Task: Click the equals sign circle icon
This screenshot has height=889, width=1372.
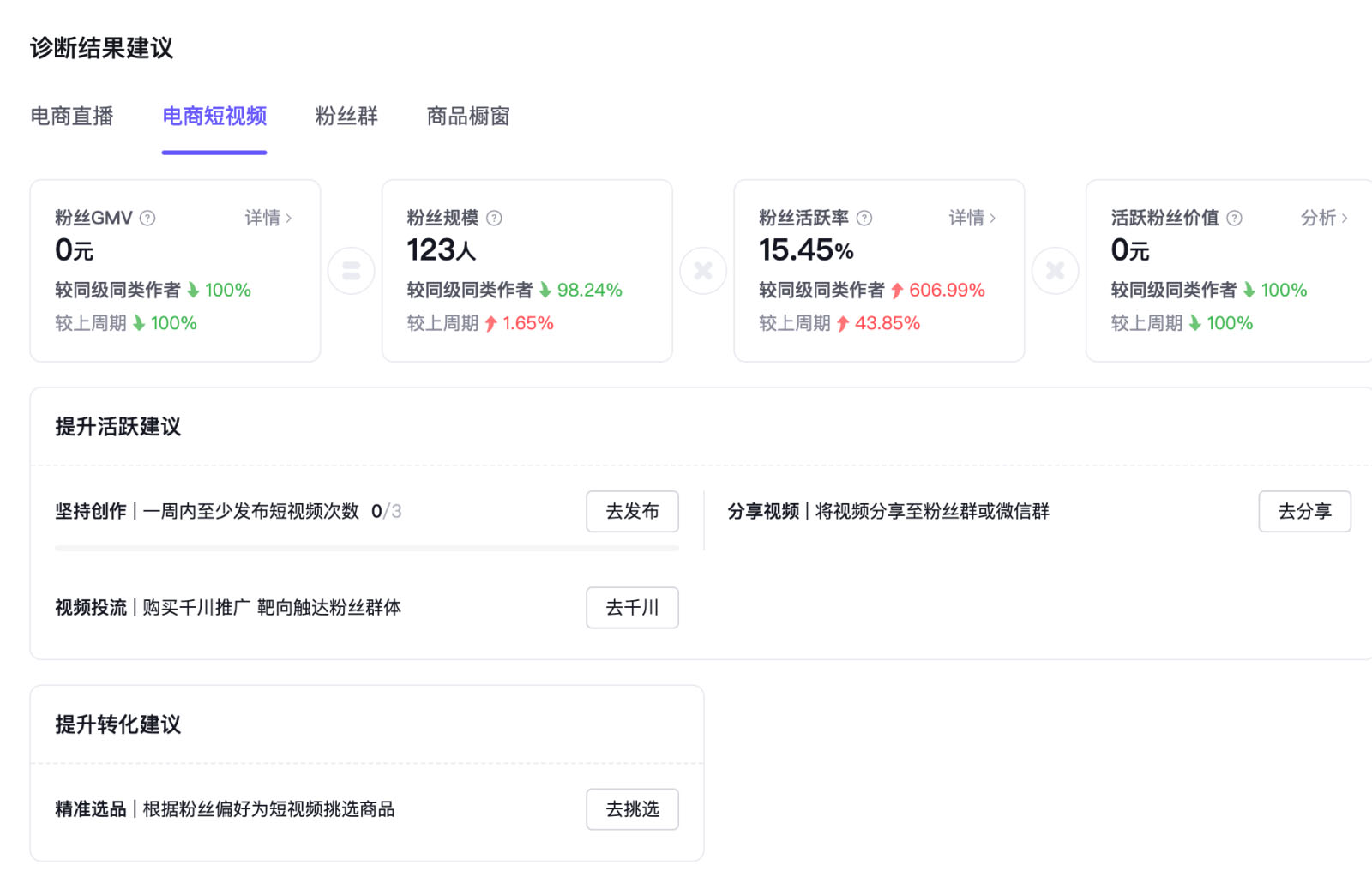Action: (351, 271)
